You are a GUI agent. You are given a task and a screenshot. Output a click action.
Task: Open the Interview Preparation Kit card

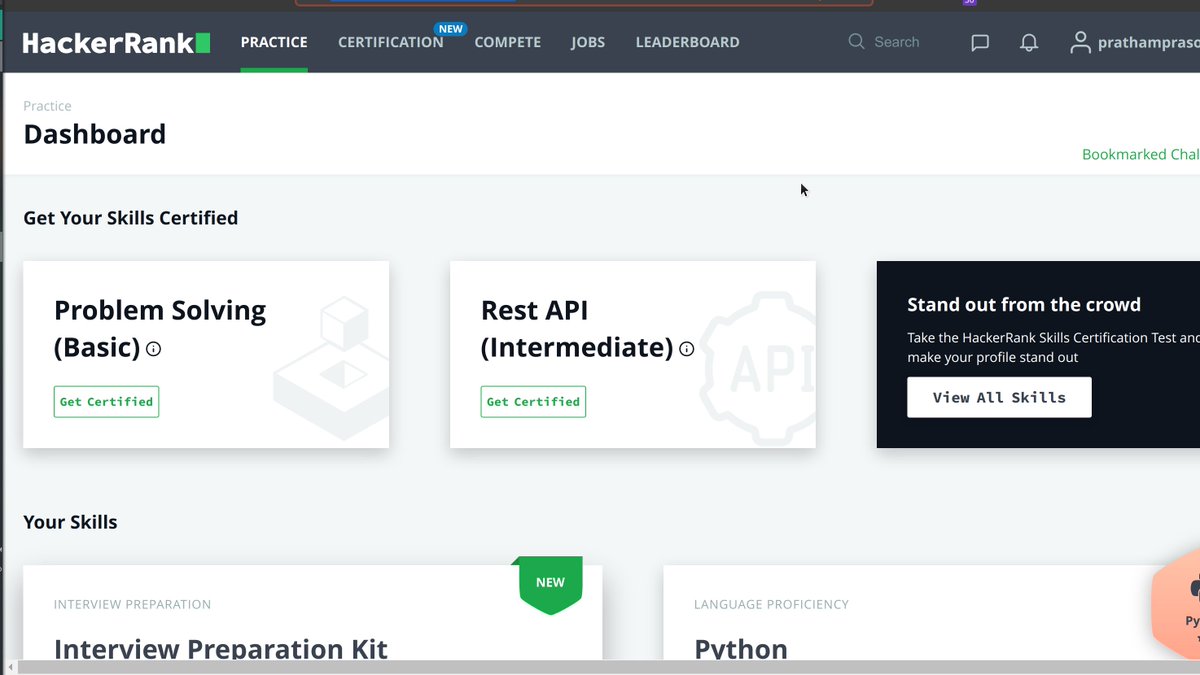coord(313,612)
